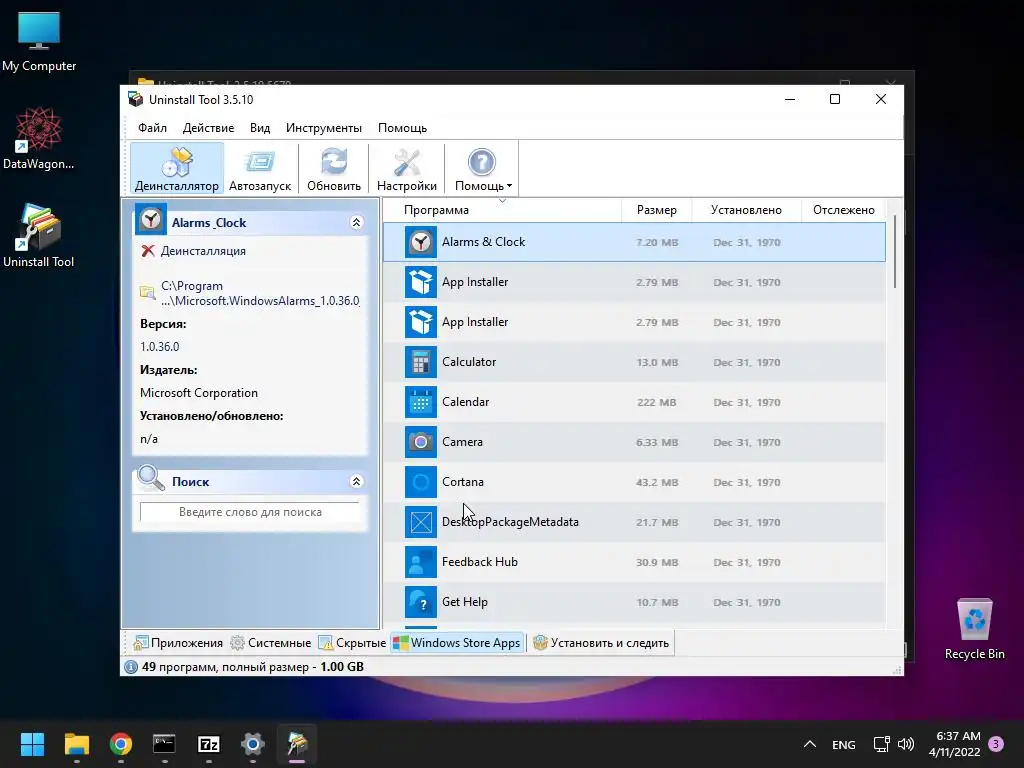Click the info icon in the status bar

131,667
